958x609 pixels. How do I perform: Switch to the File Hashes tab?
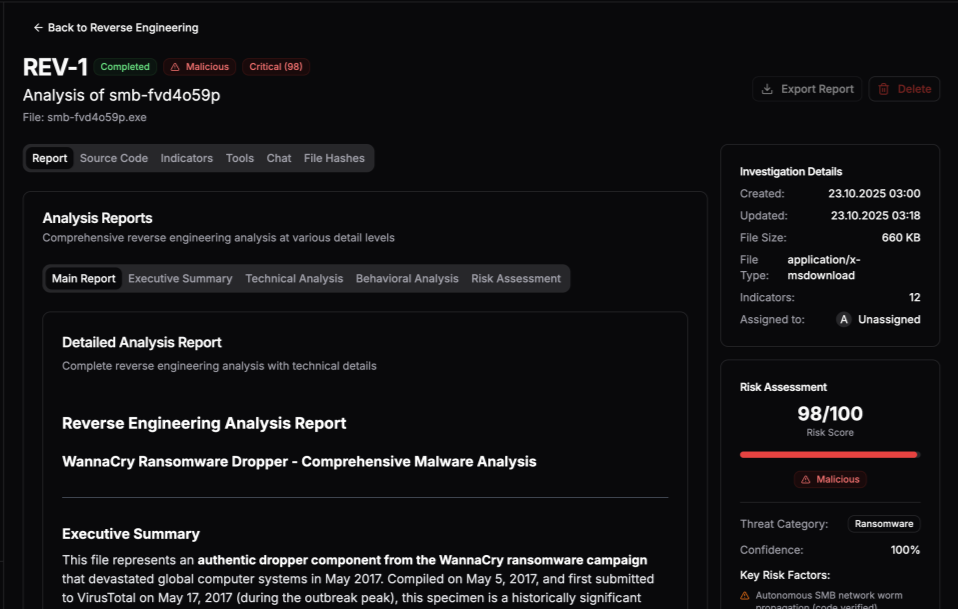pos(334,158)
